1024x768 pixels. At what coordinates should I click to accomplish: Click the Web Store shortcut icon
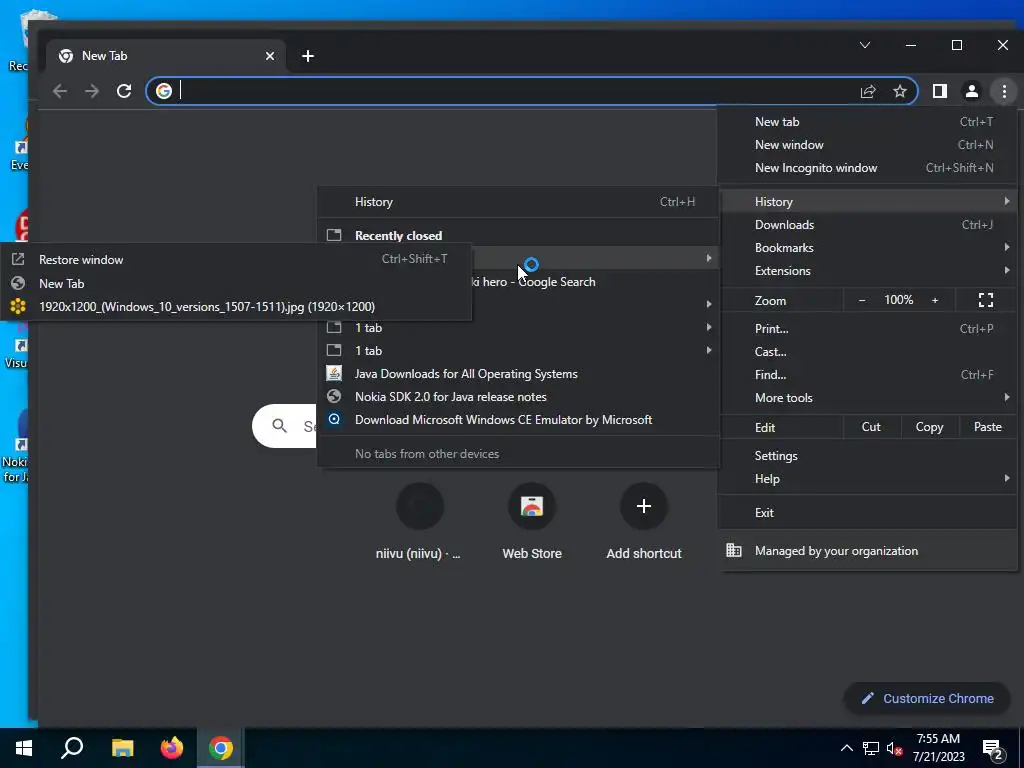point(532,506)
